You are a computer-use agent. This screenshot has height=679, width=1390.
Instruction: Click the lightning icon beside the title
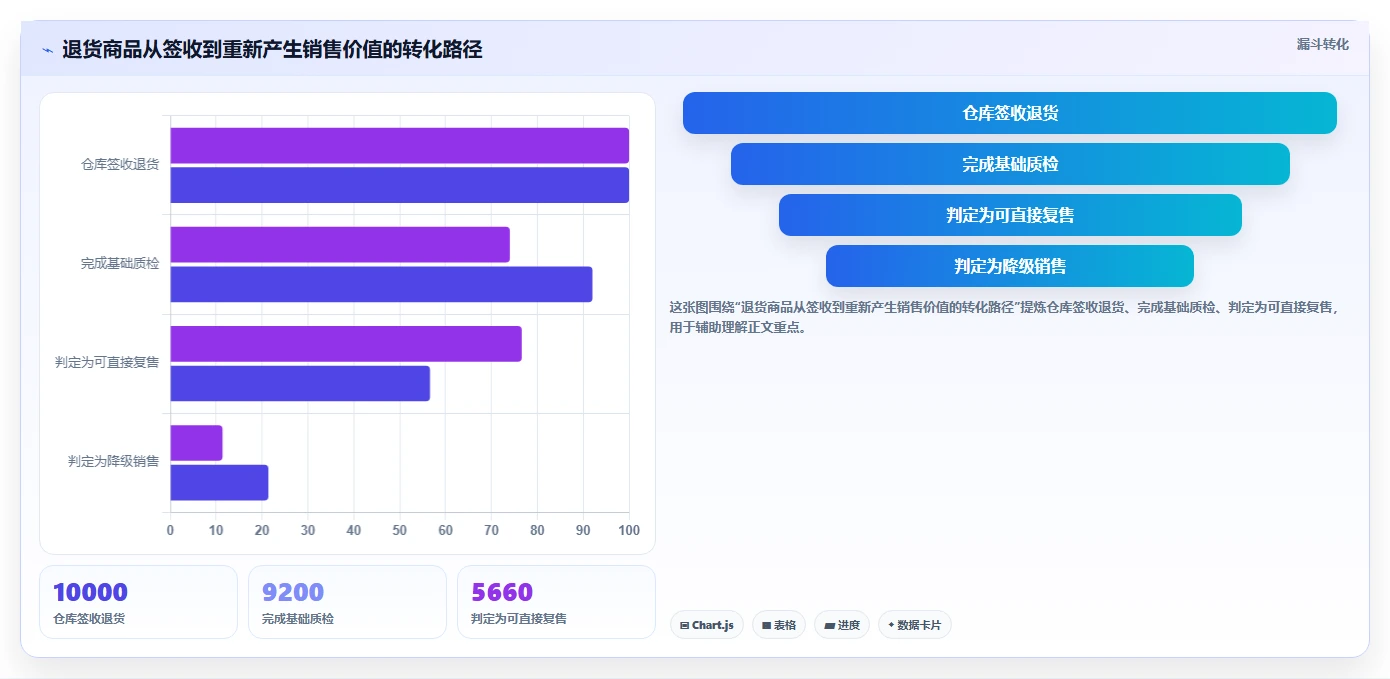click(47, 50)
